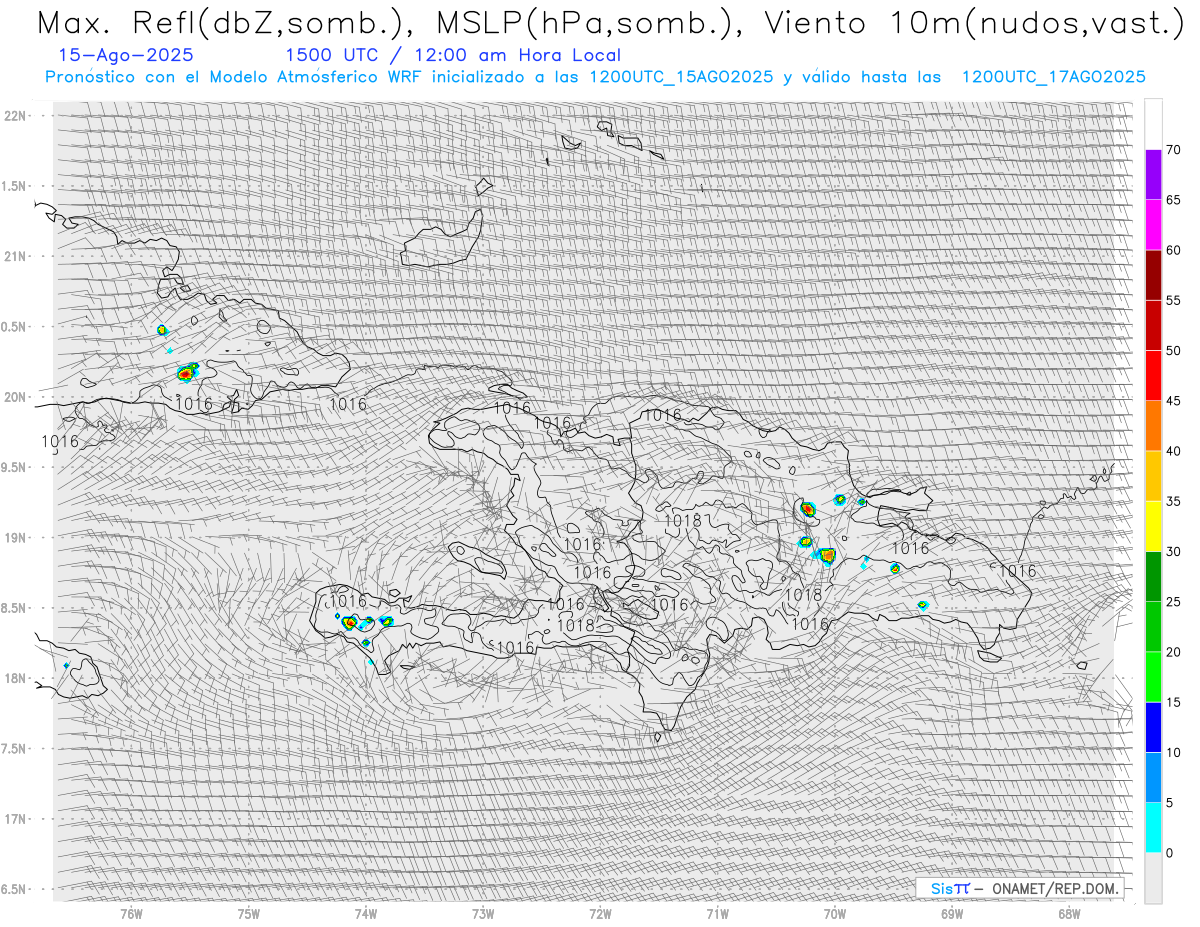This screenshot has width=1200, height=927.
Task: Pick the cyan 0-5 dBZ colorbar segment
Action: point(1153,828)
